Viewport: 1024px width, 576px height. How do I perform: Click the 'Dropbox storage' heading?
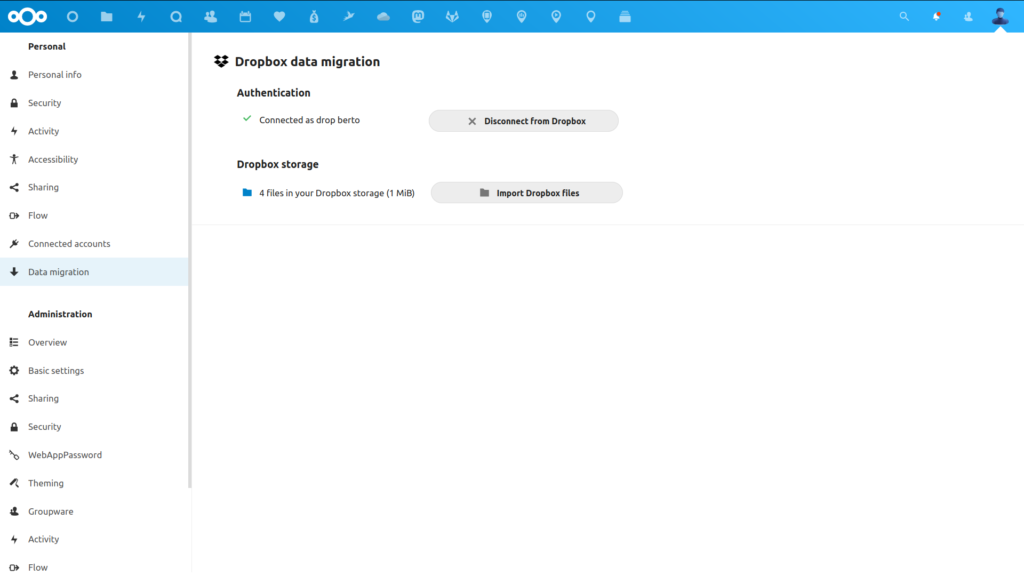pyautogui.click(x=278, y=164)
